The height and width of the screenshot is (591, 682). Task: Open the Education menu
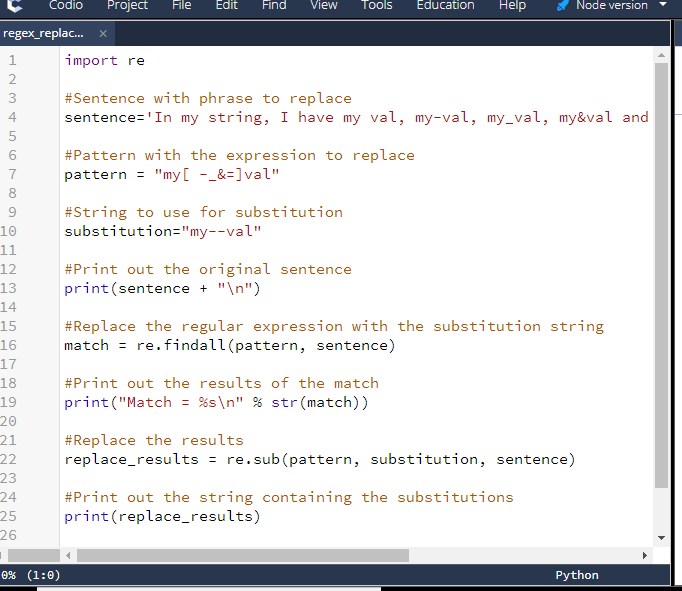(445, 5)
